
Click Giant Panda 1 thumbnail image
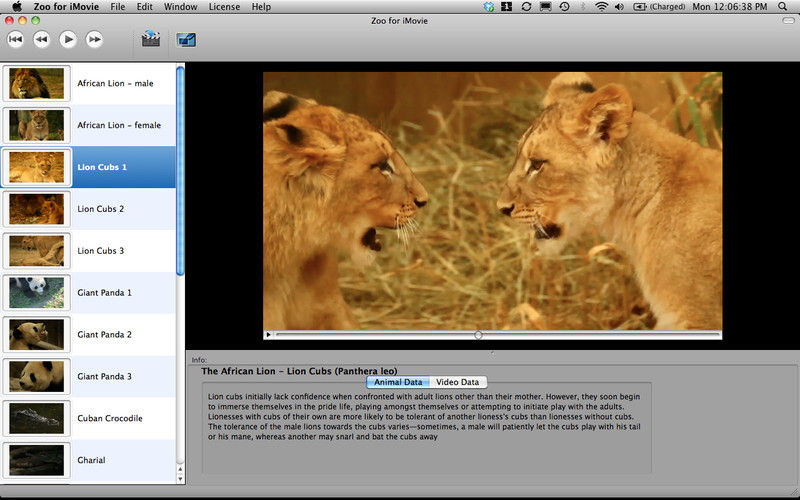[37, 292]
